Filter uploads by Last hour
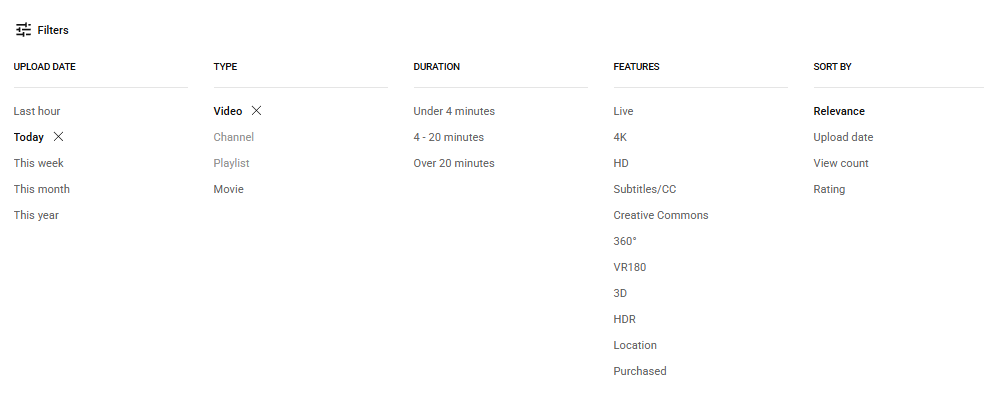This screenshot has height=400, width=984. [x=37, y=111]
